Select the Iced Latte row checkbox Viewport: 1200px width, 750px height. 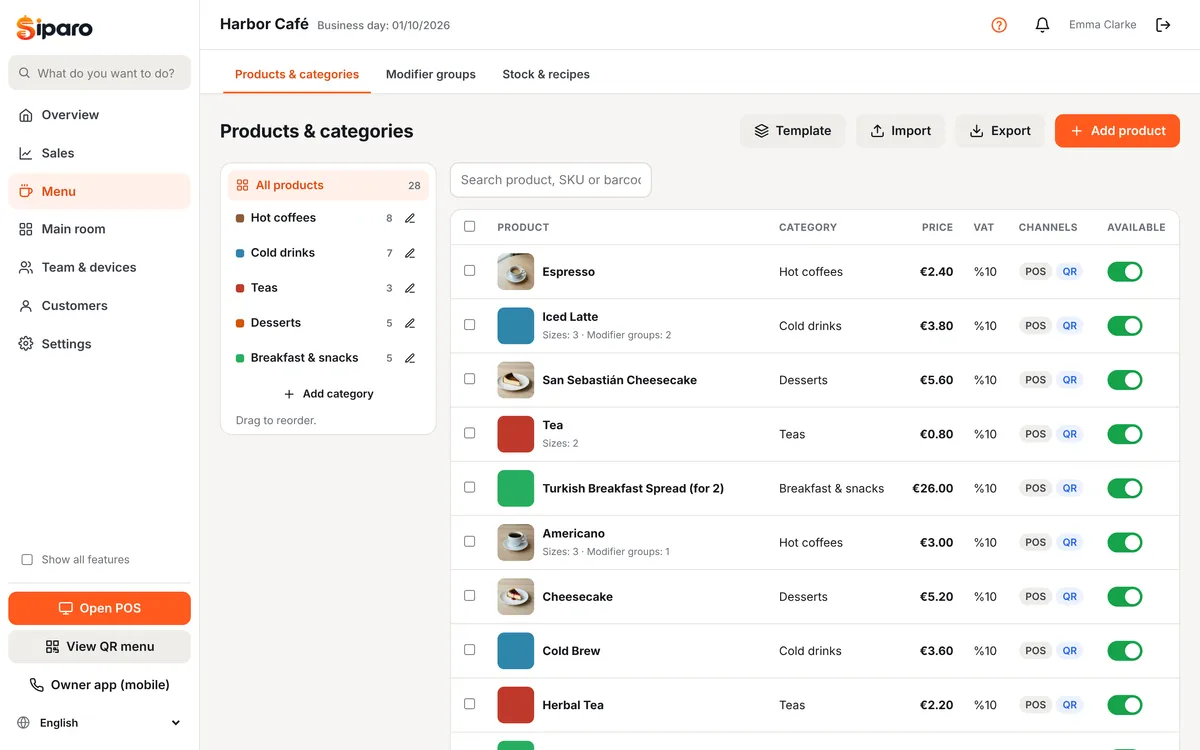point(470,325)
